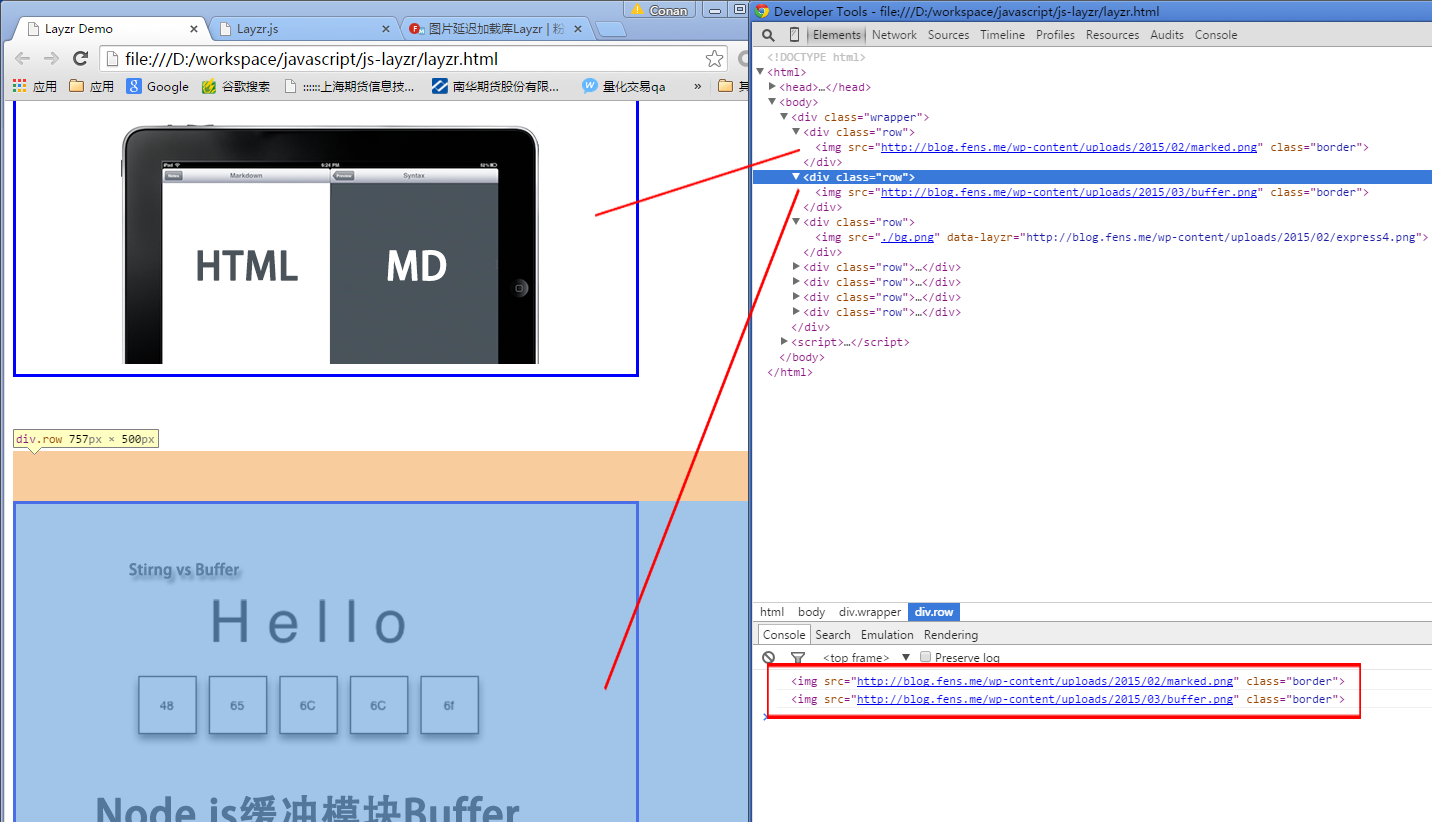Switch drawer to the Emulation tab
Image resolution: width=1432 pixels, height=822 pixels.
pyautogui.click(x=887, y=635)
